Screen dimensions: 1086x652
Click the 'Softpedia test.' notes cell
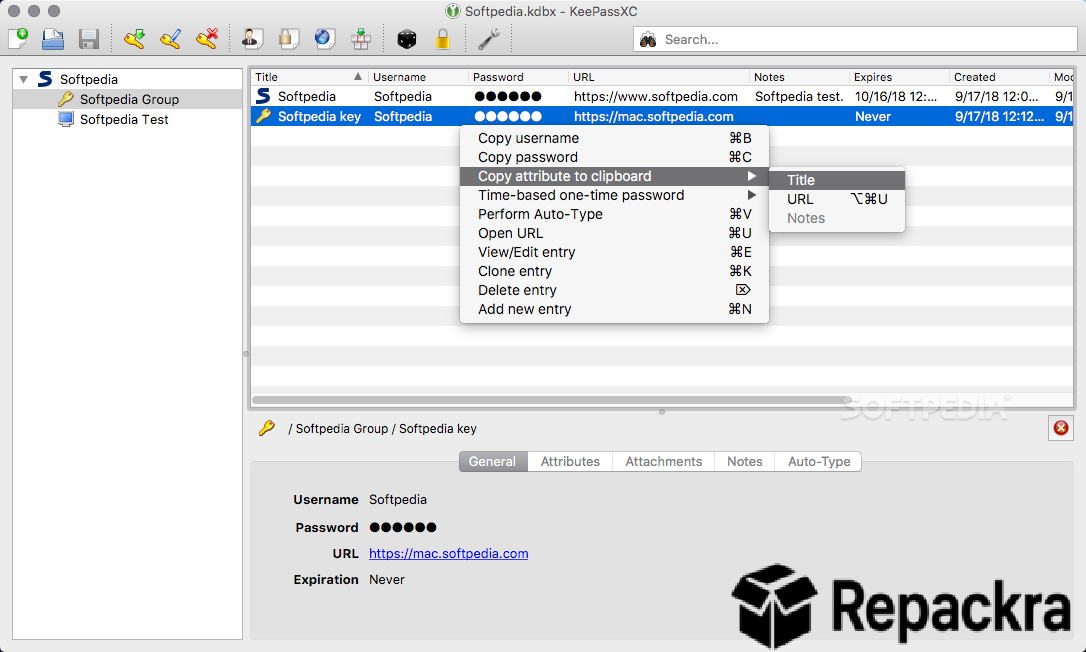[799, 96]
